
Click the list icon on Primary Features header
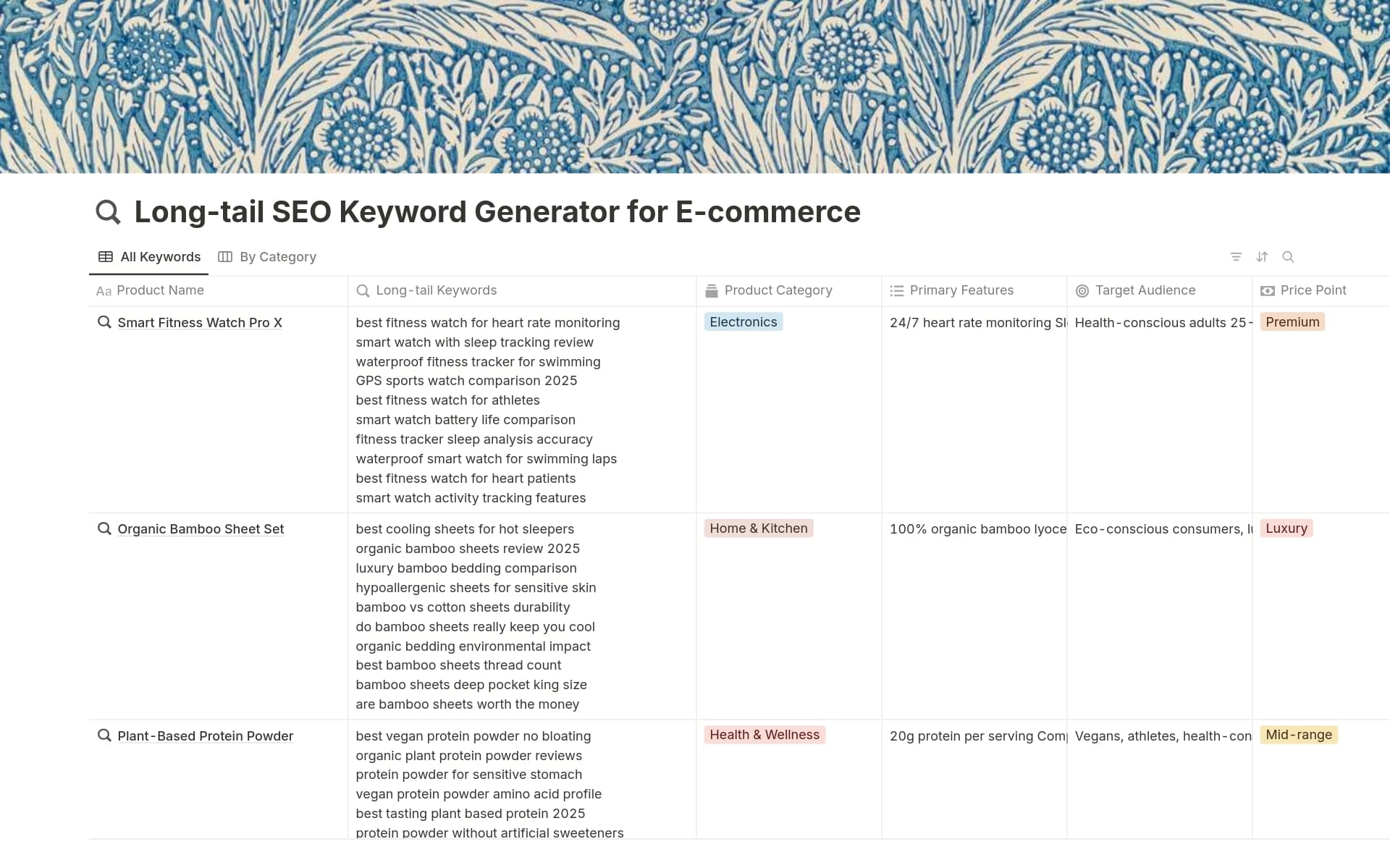click(896, 290)
